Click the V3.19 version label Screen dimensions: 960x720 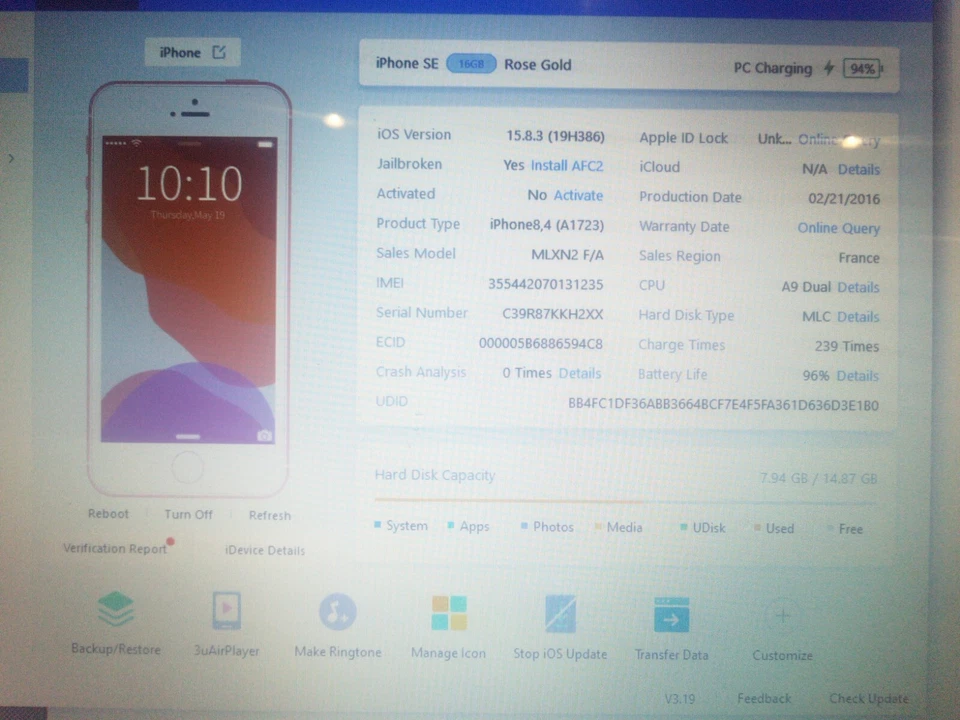(x=680, y=699)
